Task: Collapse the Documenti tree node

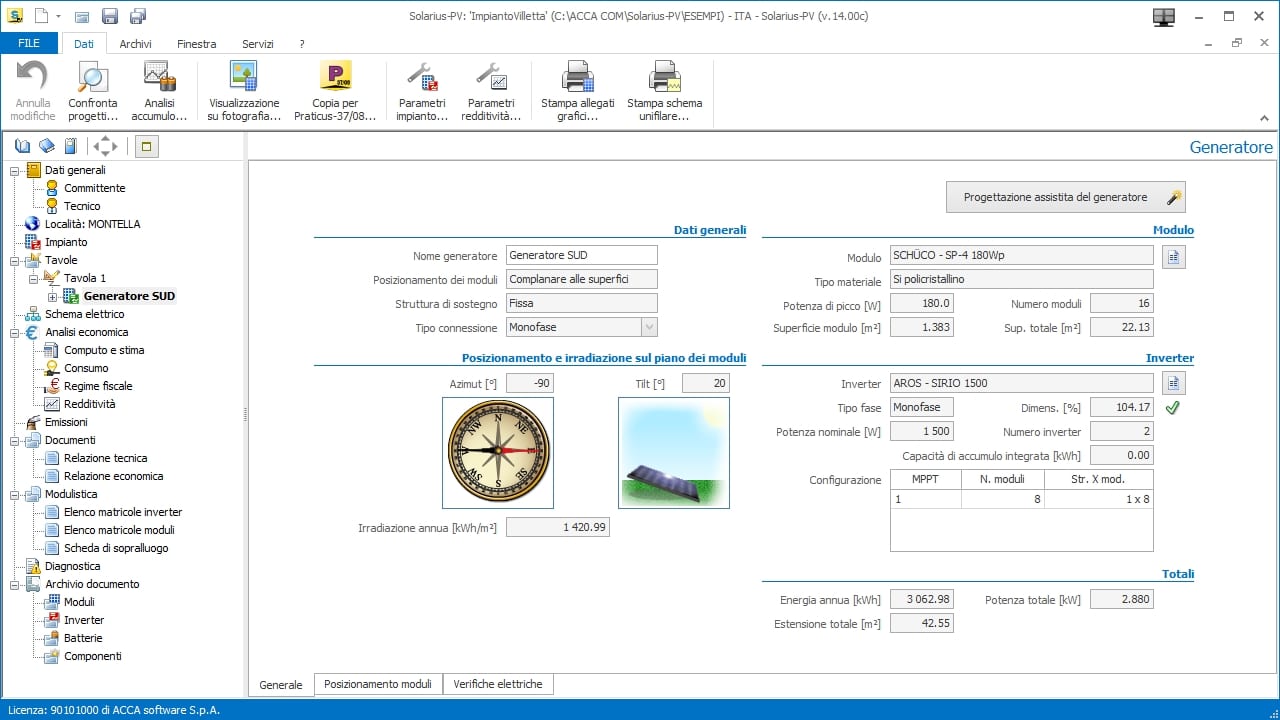Action: coord(15,440)
